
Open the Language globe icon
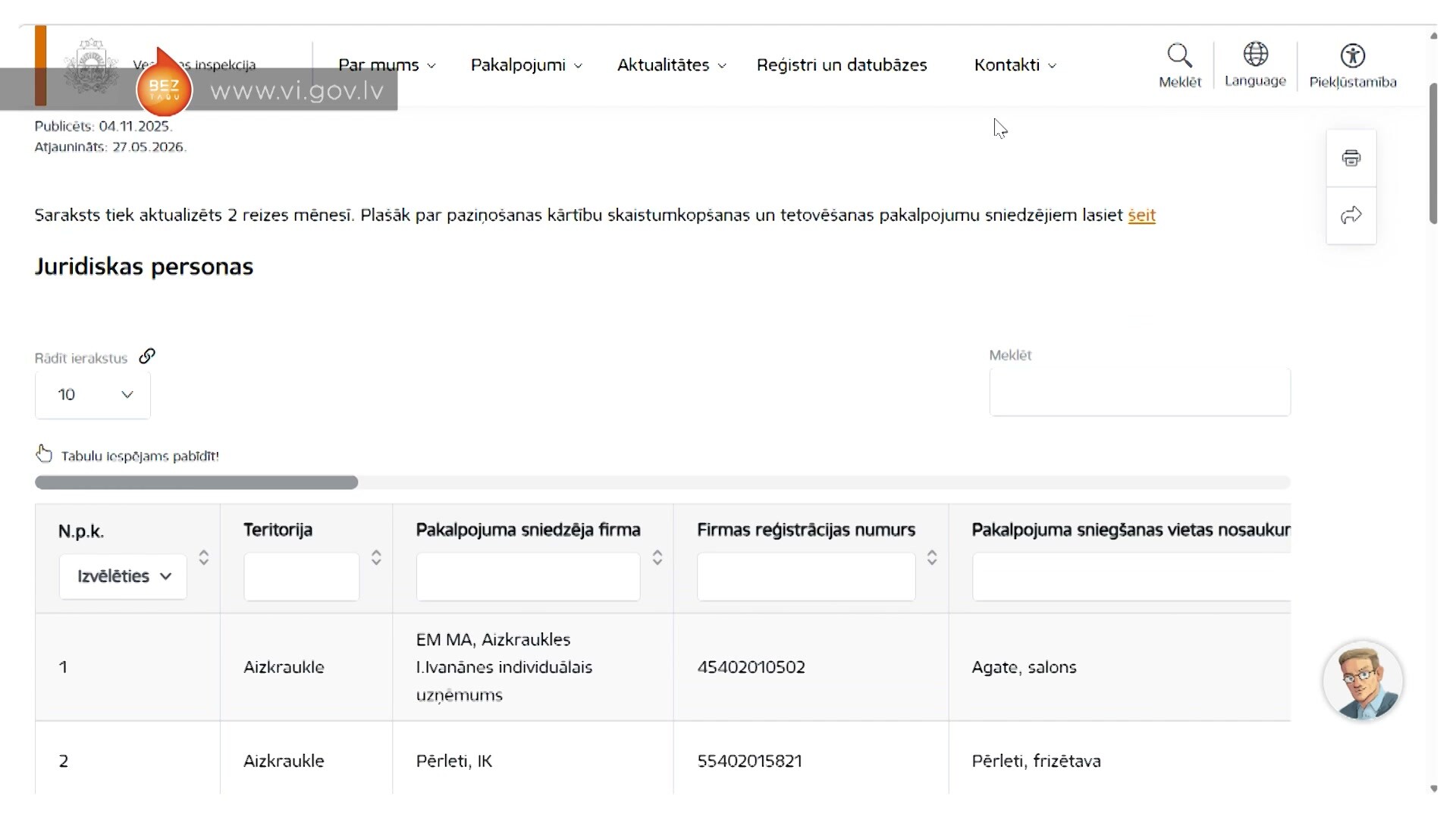(1256, 54)
